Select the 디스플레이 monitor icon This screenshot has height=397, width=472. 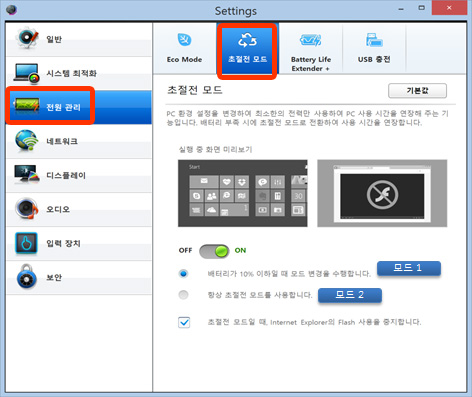[27, 174]
